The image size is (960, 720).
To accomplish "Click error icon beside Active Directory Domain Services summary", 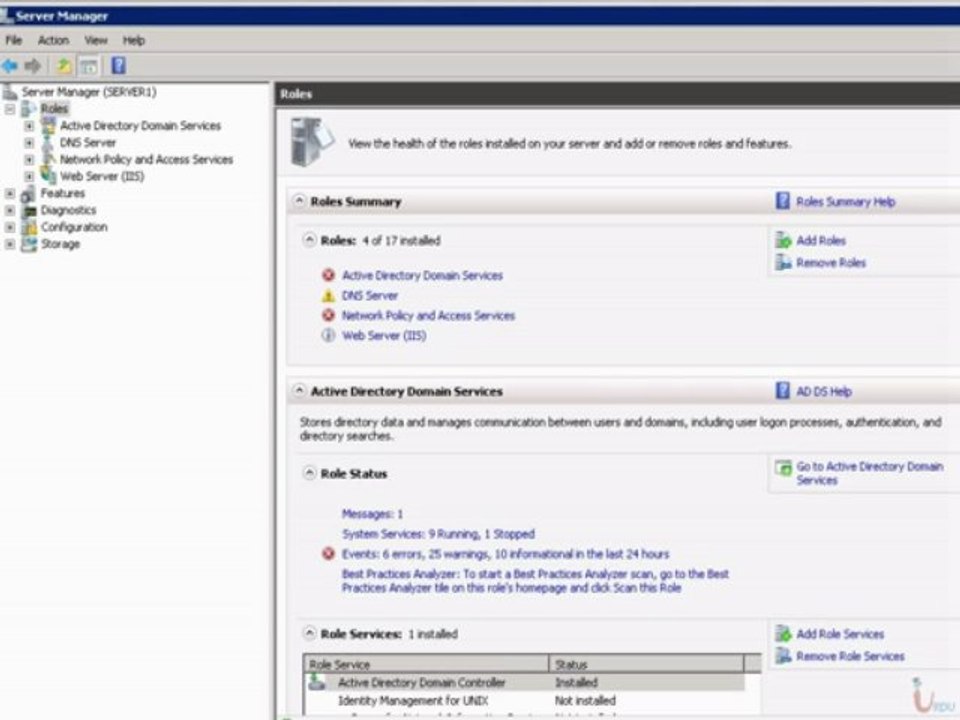I will [329, 276].
